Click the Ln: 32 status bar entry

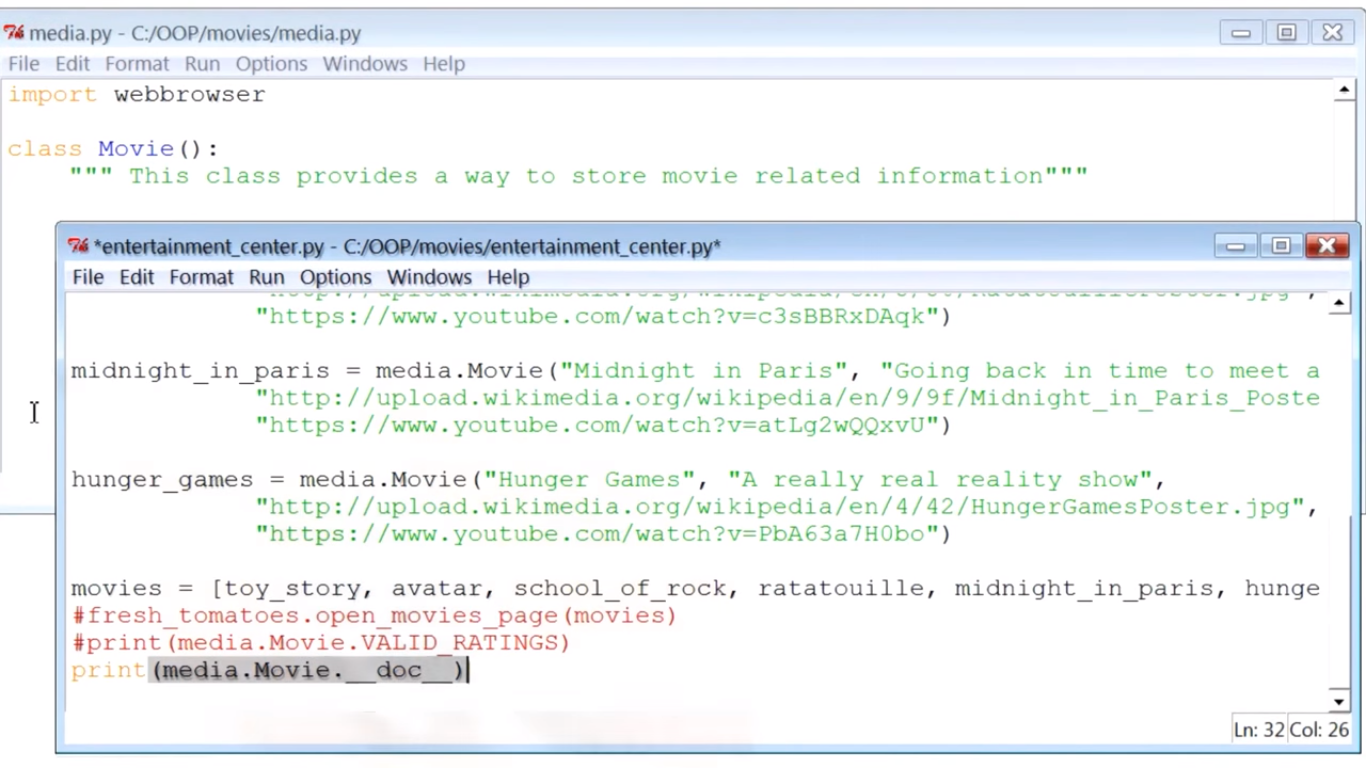(x=1259, y=730)
